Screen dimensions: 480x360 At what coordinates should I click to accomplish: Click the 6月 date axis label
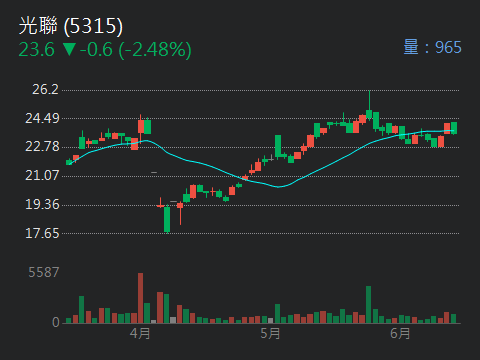[x=400, y=333]
